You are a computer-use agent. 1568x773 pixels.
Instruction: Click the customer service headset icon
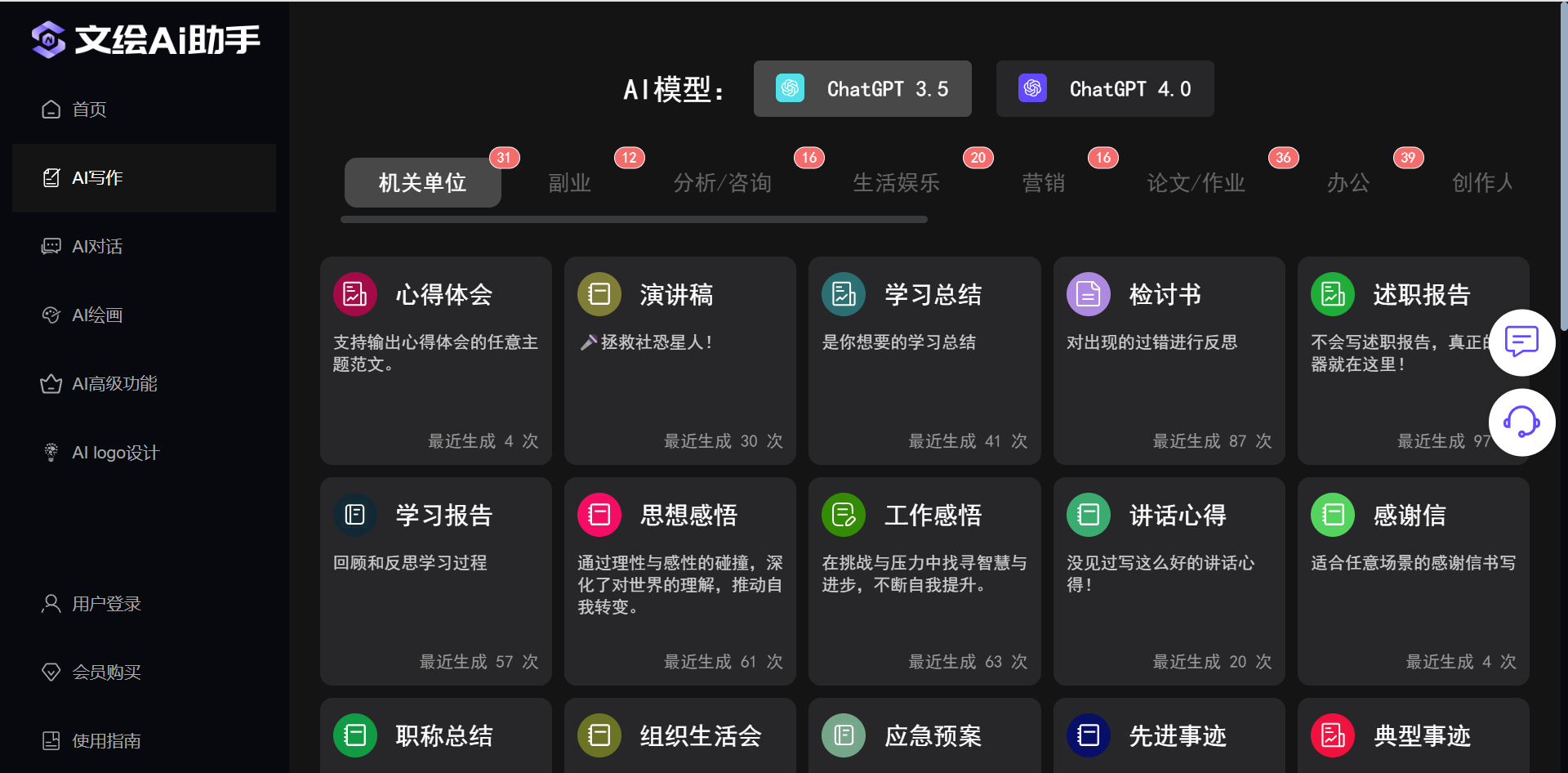pyautogui.click(x=1522, y=422)
